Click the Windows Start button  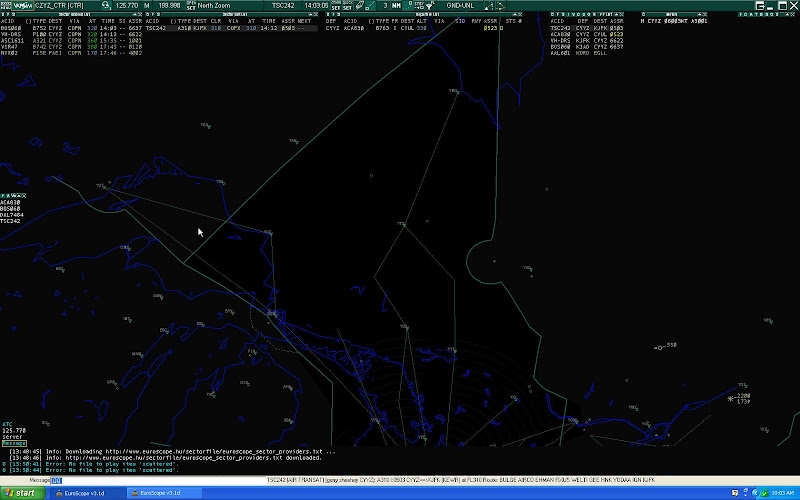click(19, 493)
